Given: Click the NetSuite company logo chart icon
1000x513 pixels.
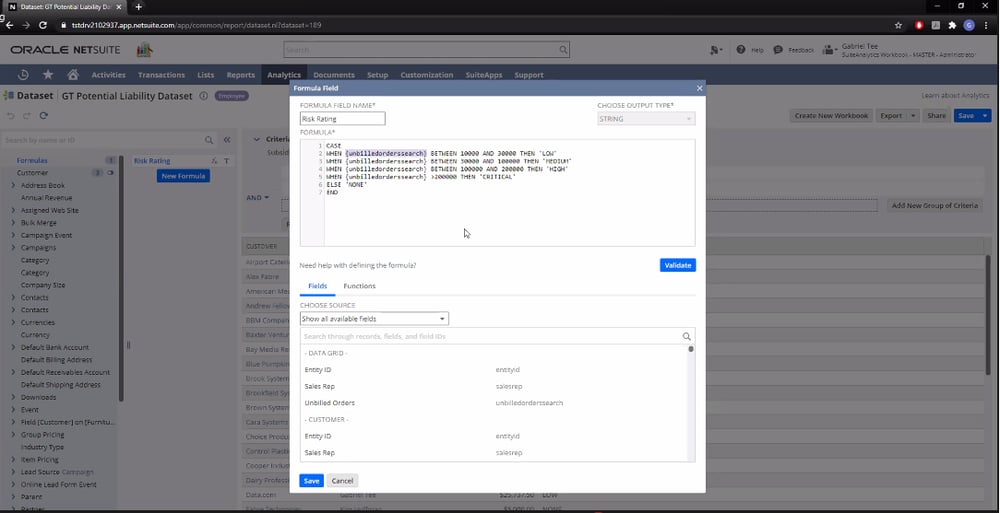Looking at the screenshot, I should click(x=145, y=50).
